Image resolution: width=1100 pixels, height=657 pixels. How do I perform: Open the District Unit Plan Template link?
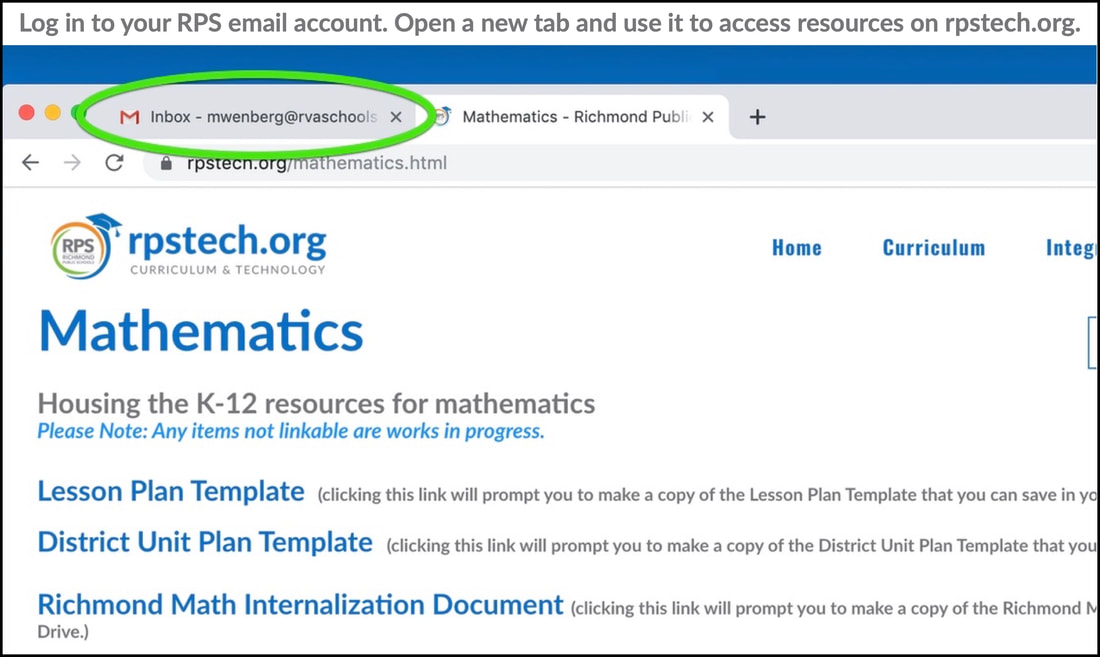tap(205, 542)
